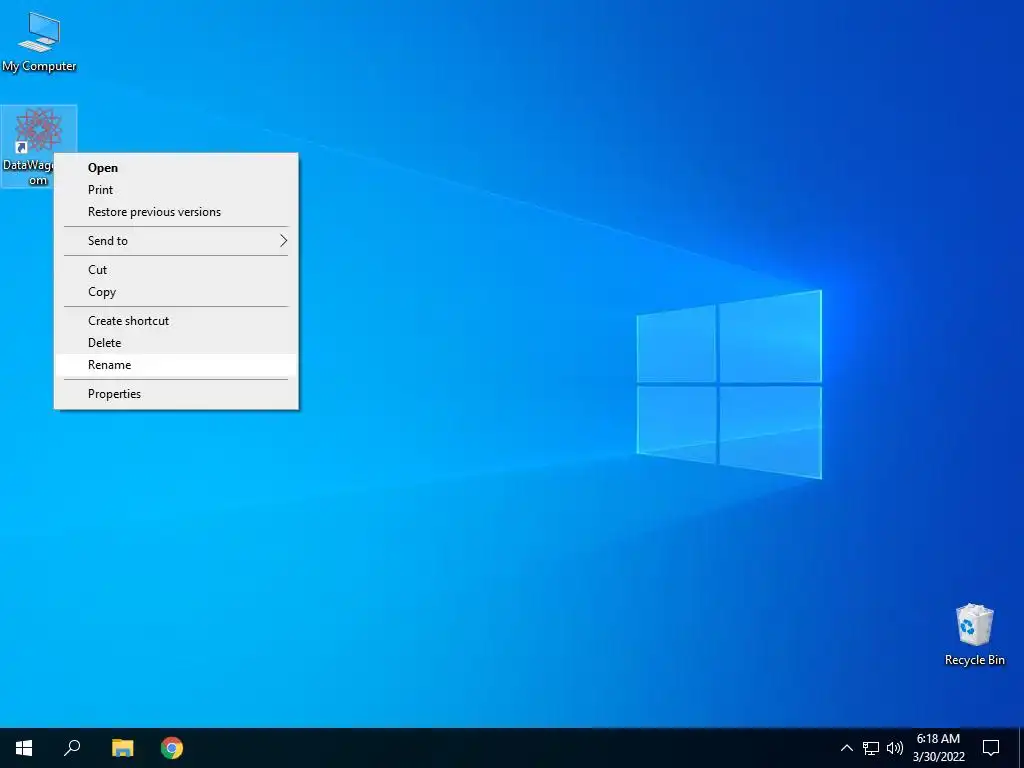The width and height of the screenshot is (1024, 768).
Task: Select Restore previous versions
Action: coord(176,212)
